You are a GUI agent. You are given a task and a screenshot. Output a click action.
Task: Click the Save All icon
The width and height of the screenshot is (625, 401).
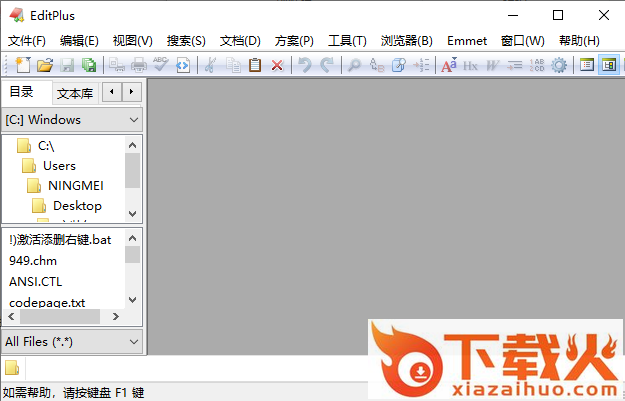coord(88,65)
